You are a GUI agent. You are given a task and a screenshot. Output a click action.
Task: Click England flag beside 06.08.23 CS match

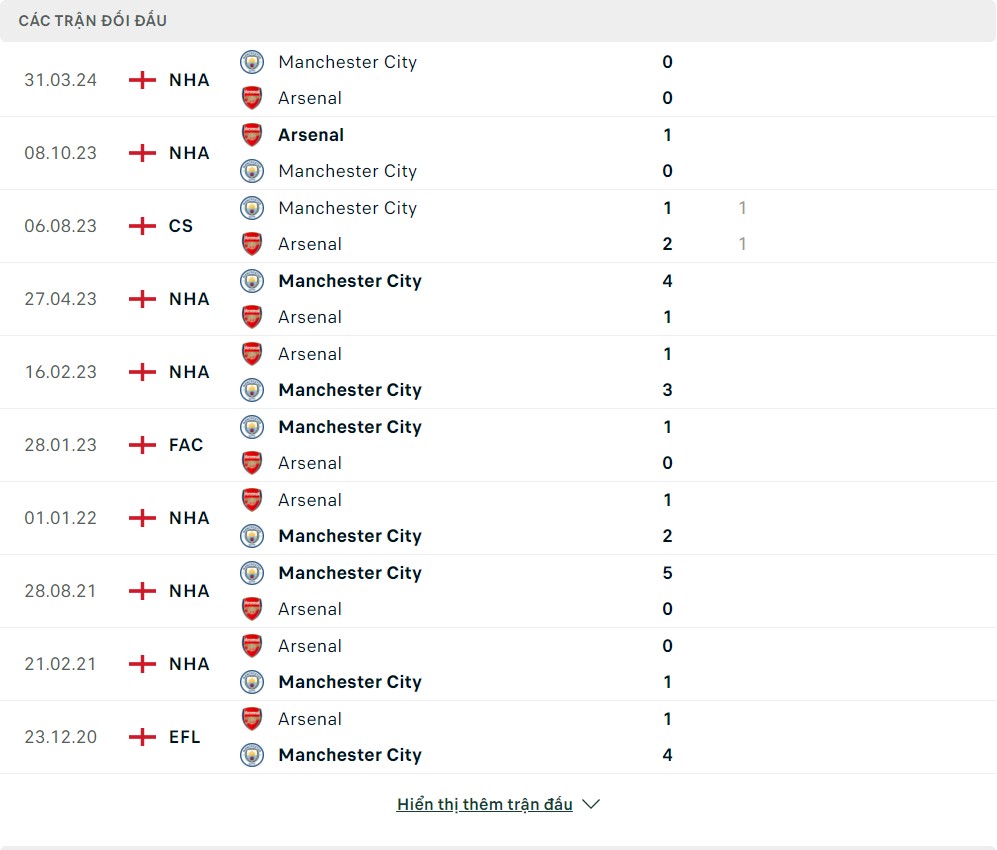(x=143, y=226)
